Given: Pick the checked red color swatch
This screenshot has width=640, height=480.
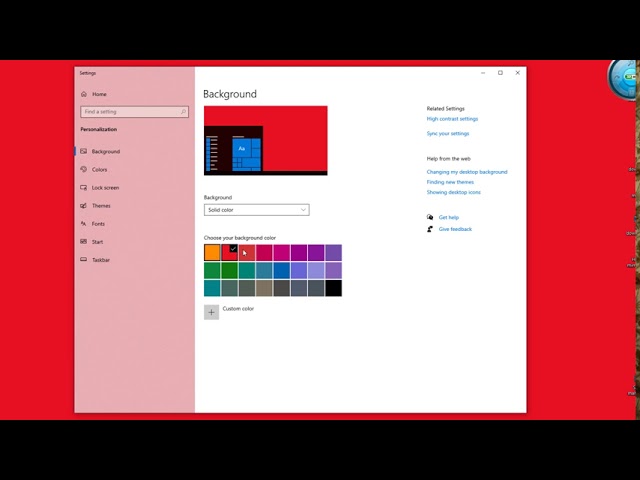Looking at the screenshot, I should click(x=229, y=253).
